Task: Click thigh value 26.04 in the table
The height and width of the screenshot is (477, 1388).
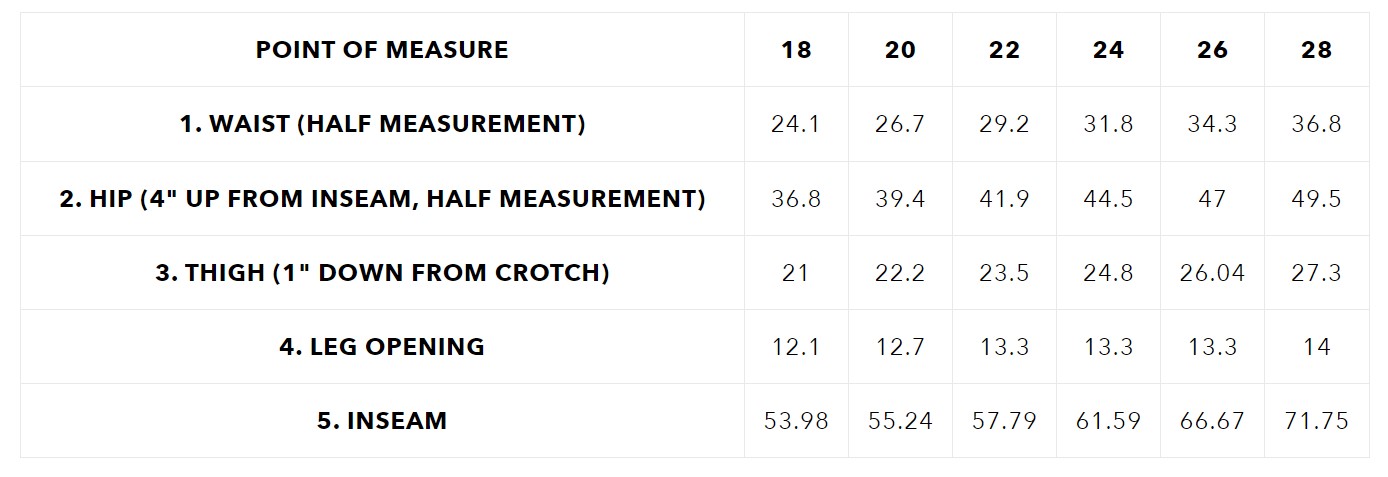Action: [1212, 272]
